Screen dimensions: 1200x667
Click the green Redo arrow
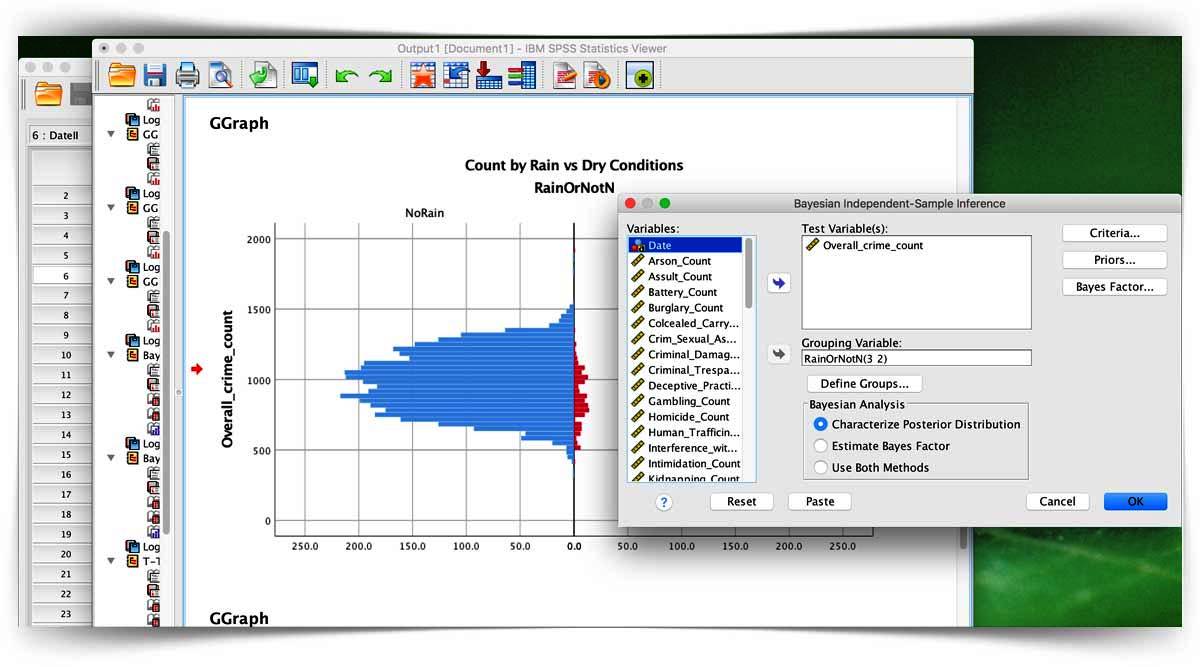(x=380, y=76)
